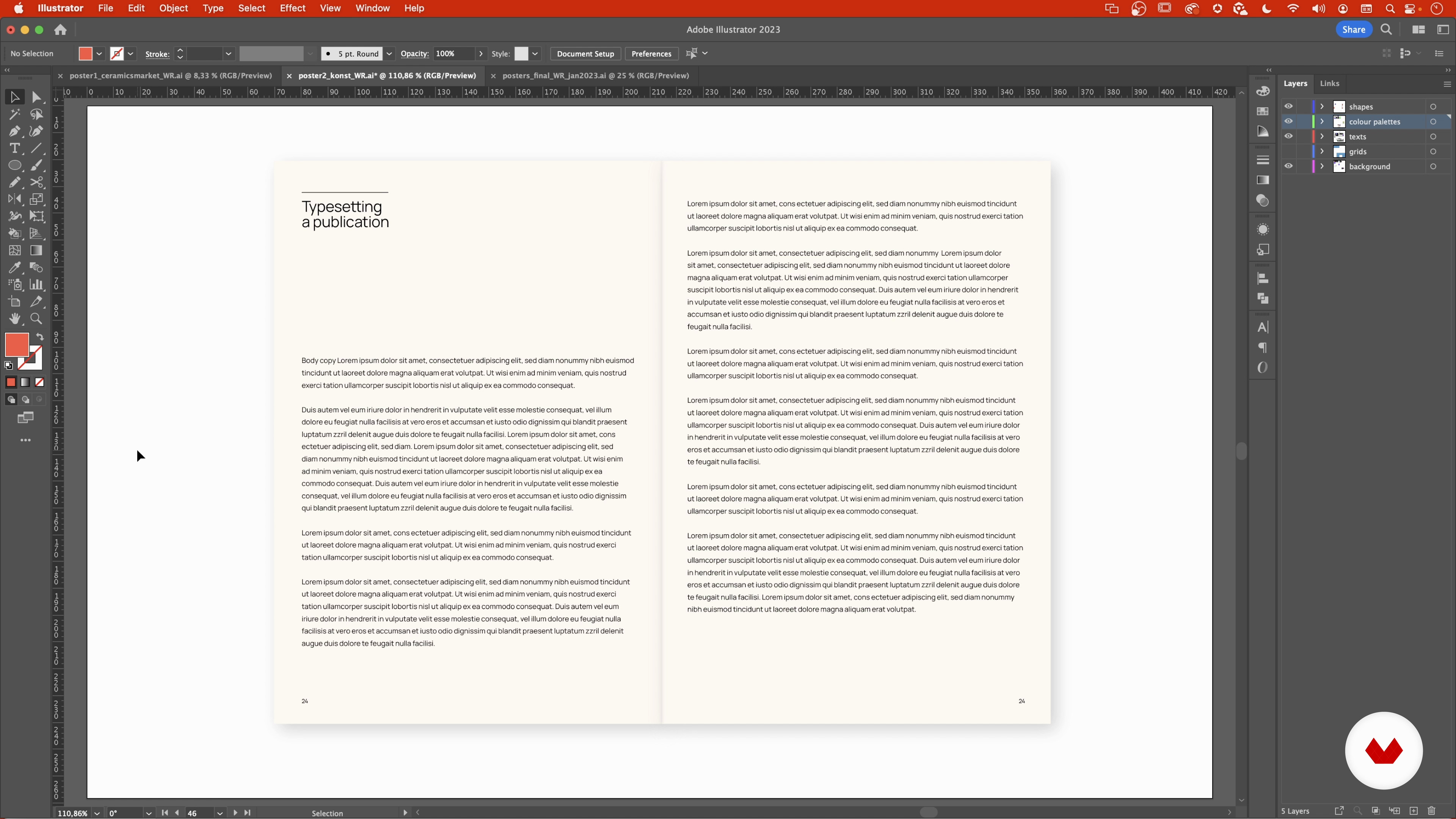This screenshot has height=819, width=1456.
Task: Expand the colour palettes layer
Action: (x=1322, y=121)
